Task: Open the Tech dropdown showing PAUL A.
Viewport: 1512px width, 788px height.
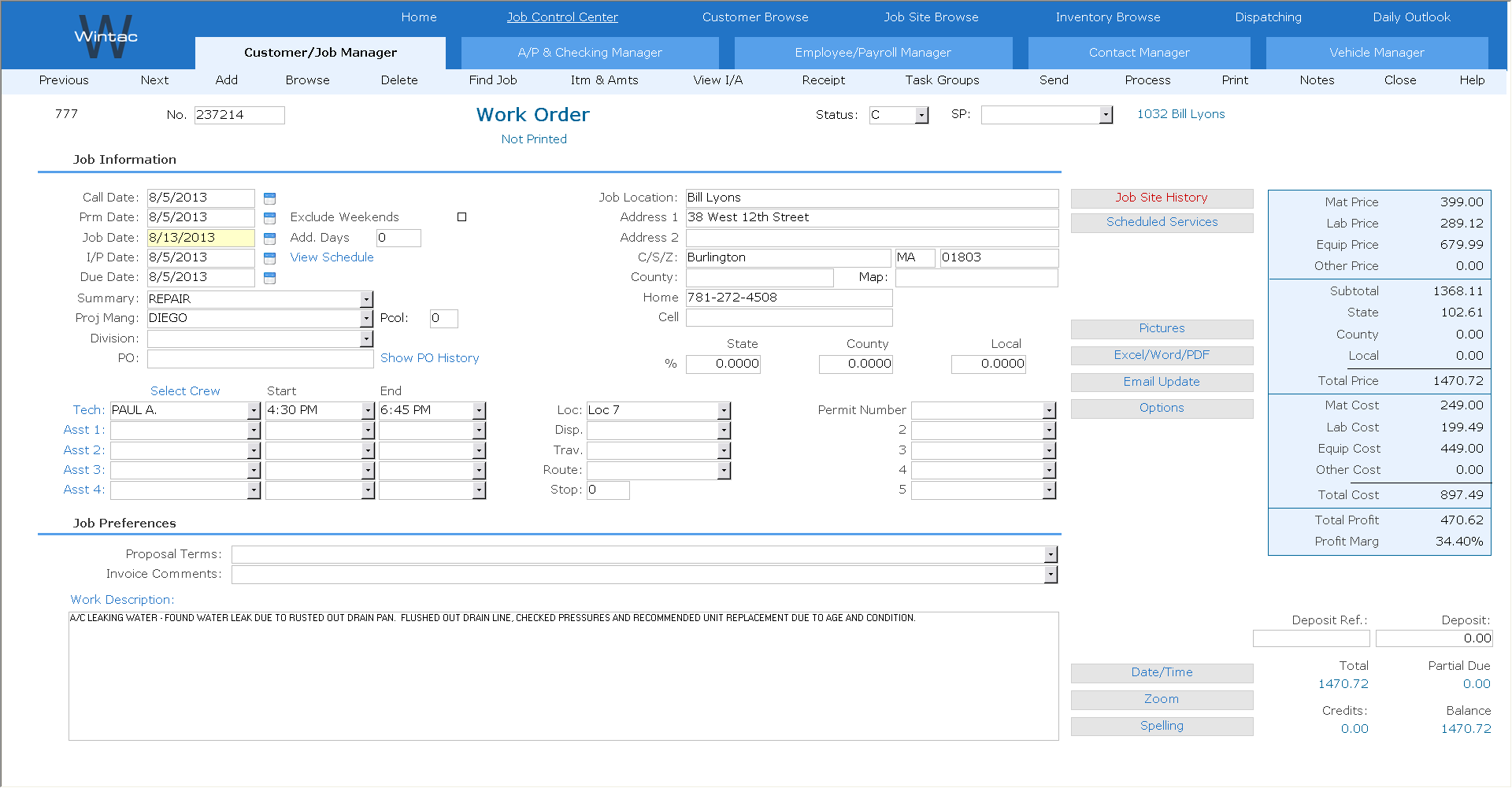Action: coord(254,411)
